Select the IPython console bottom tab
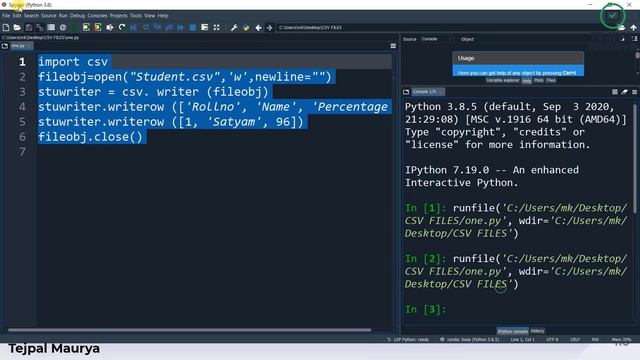Image resolution: width=640 pixels, height=360 pixels. 513,331
